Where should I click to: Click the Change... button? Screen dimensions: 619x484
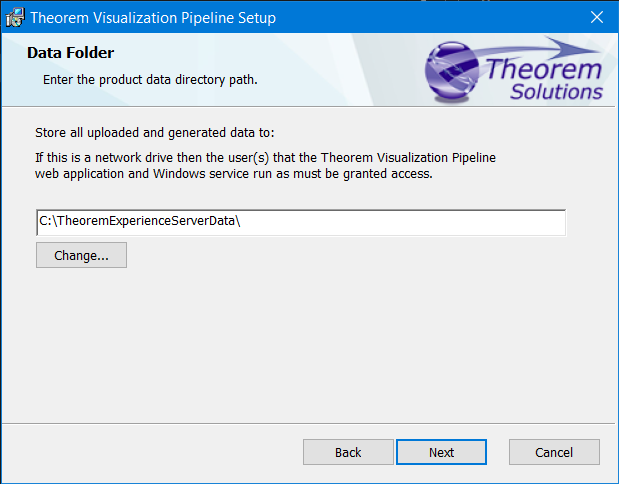point(81,255)
